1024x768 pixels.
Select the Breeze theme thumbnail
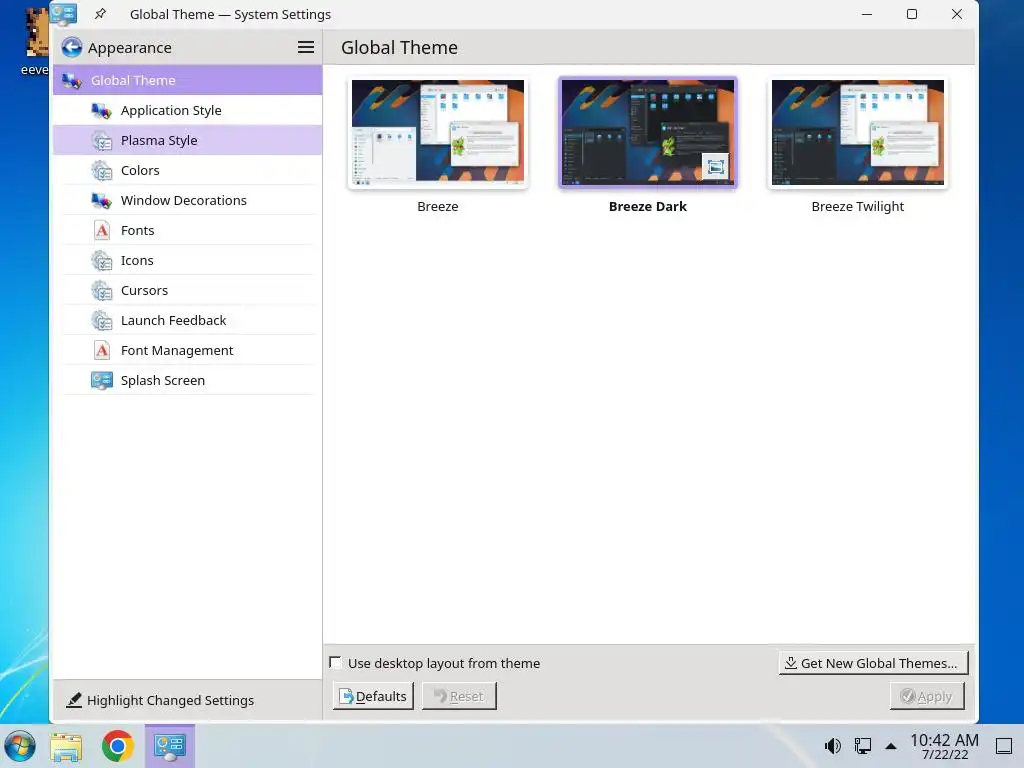[x=438, y=133]
